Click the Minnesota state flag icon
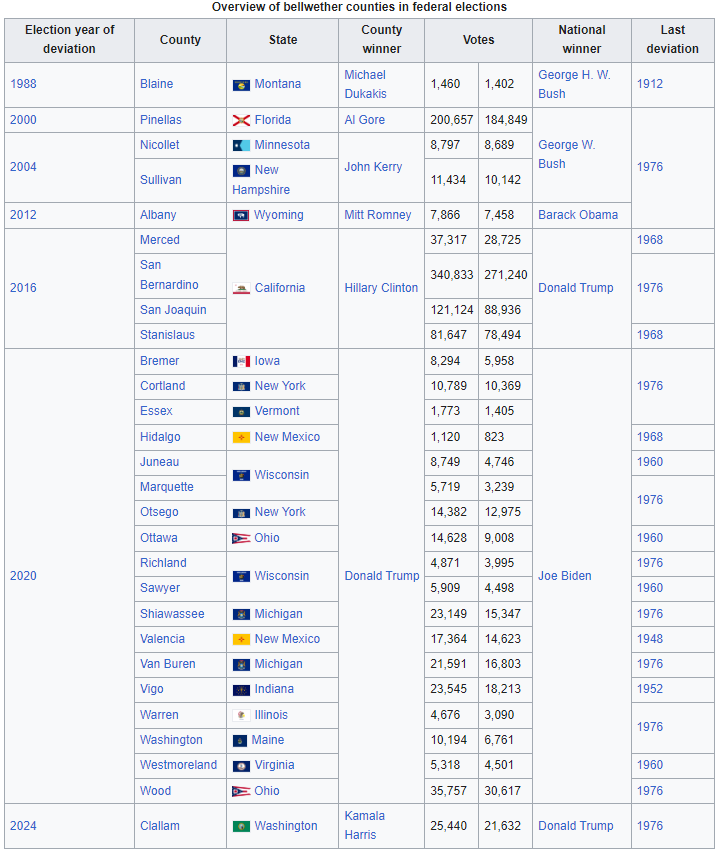The image size is (725, 851). (x=241, y=145)
